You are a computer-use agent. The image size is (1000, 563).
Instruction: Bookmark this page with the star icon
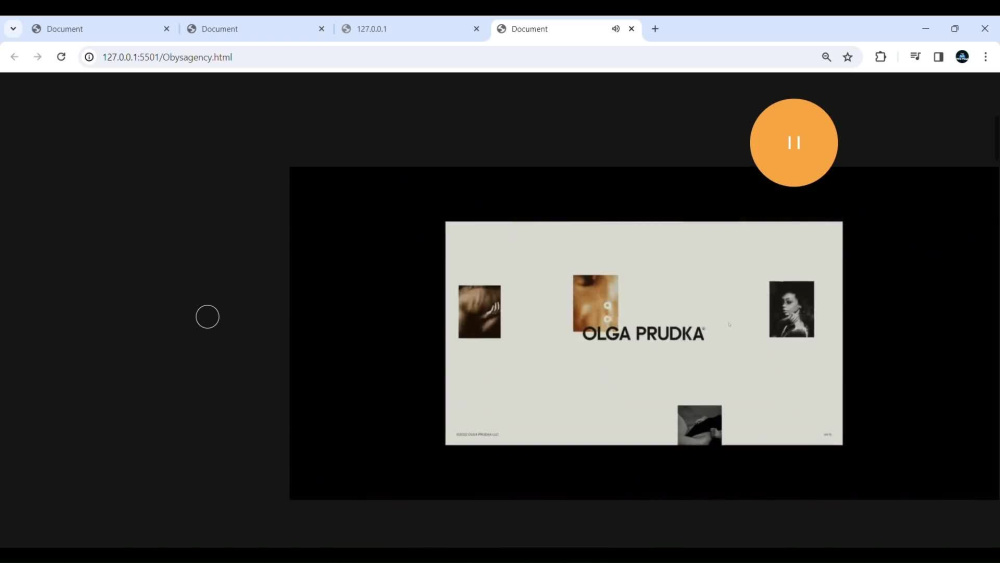tap(848, 57)
